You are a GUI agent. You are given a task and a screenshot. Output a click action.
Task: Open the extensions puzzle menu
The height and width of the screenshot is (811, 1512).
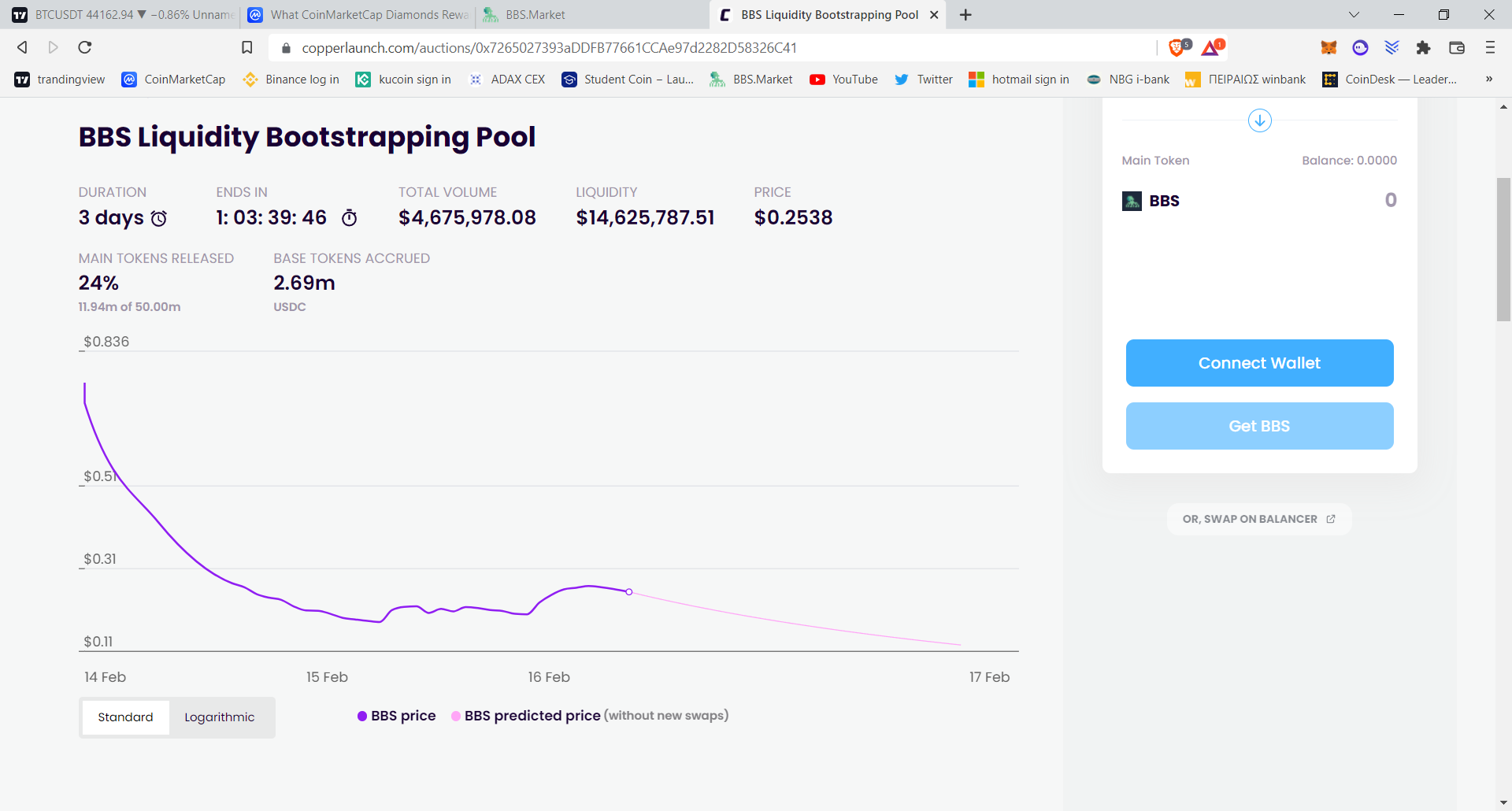coord(1423,47)
